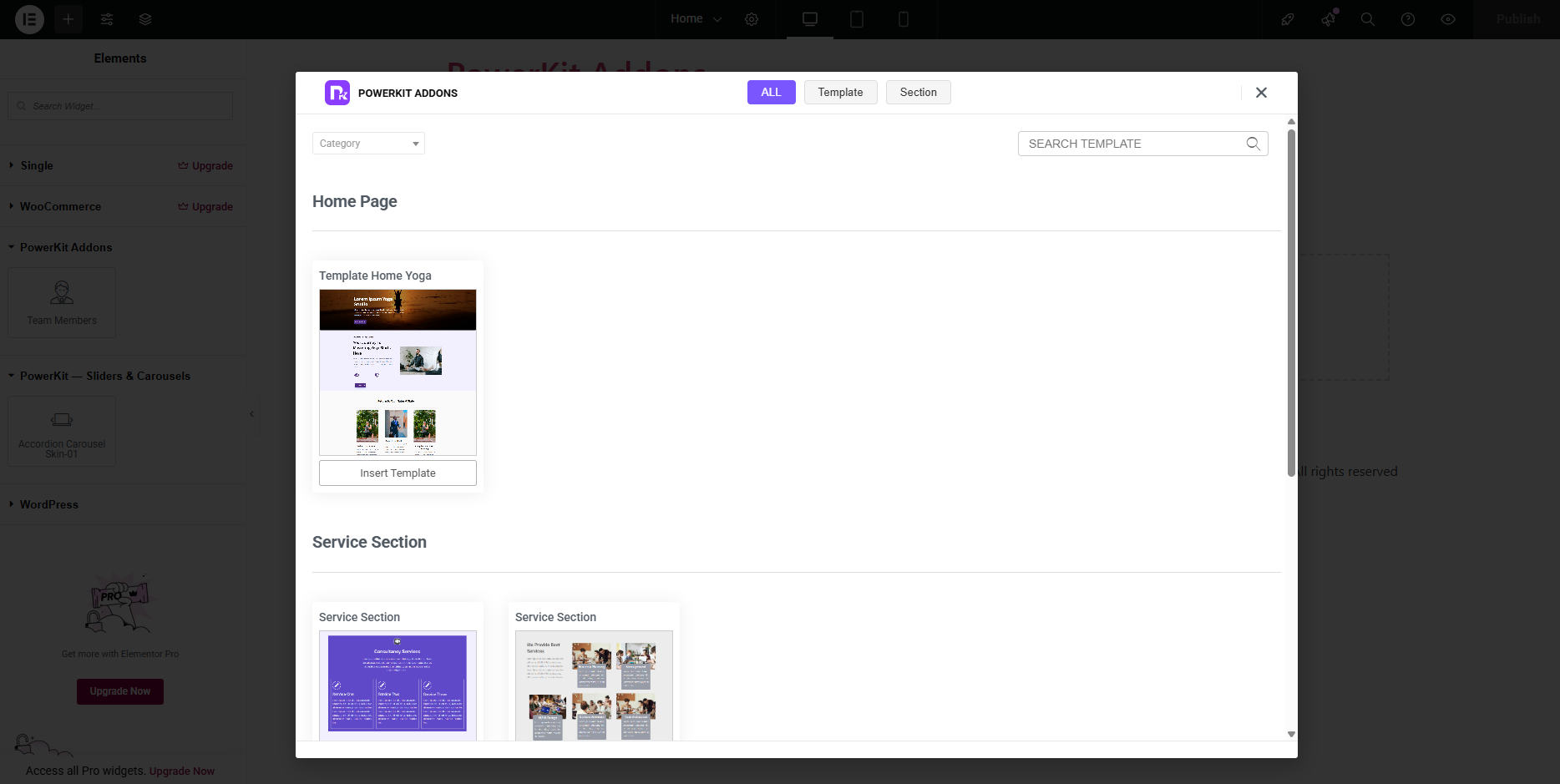Close the PowerKit Addons modal
The height and width of the screenshot is (784, 1560).
[1261, 93]
